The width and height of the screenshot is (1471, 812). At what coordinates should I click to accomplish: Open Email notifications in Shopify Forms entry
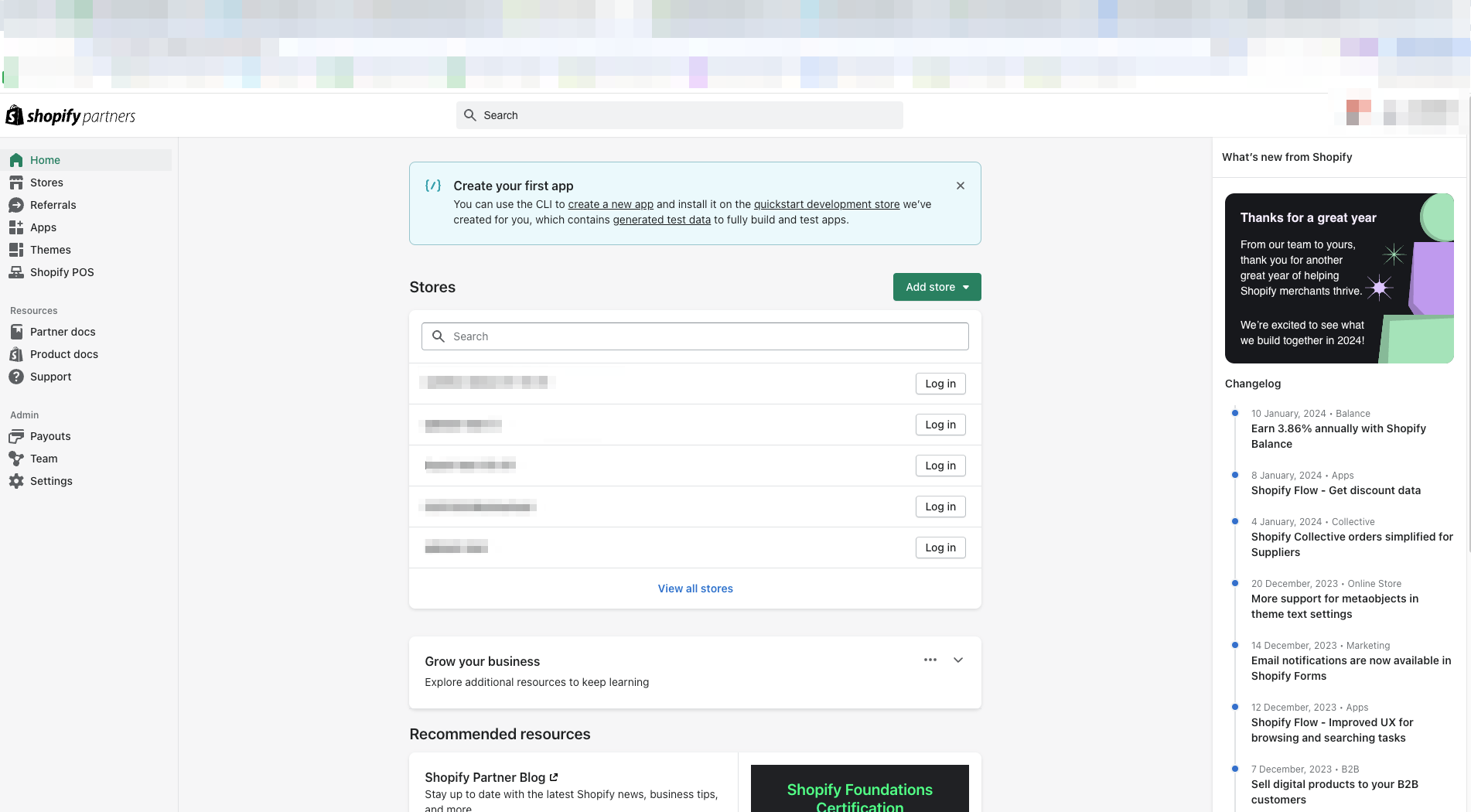tap(1351, 668)
